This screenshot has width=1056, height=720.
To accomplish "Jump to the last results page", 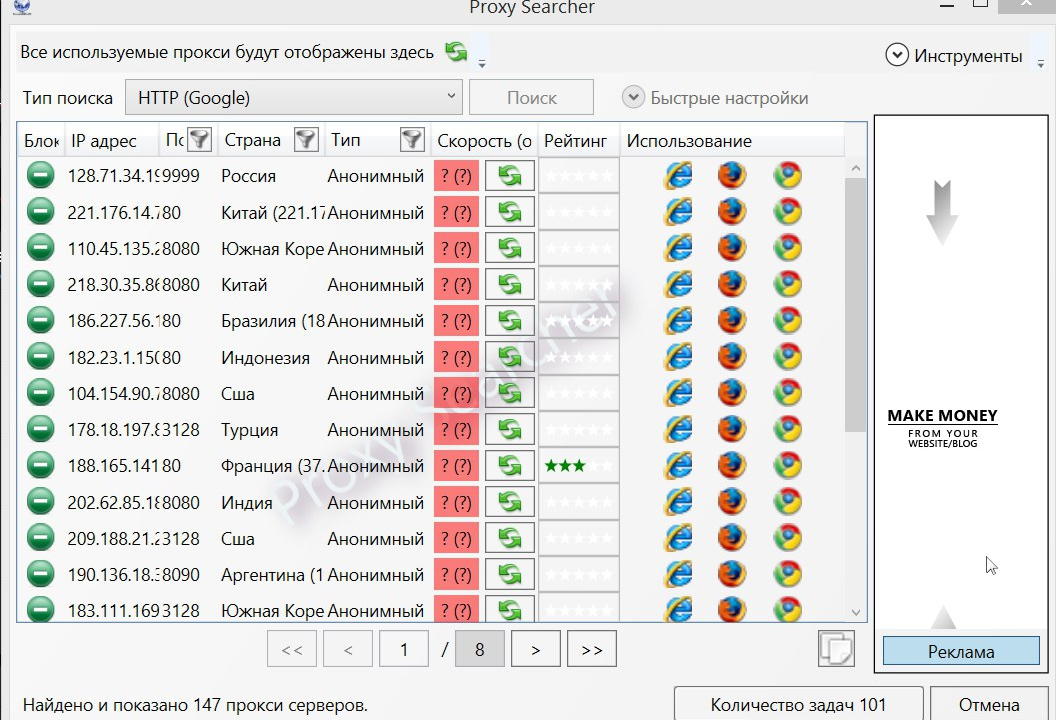I will click(x=591, y=648).
